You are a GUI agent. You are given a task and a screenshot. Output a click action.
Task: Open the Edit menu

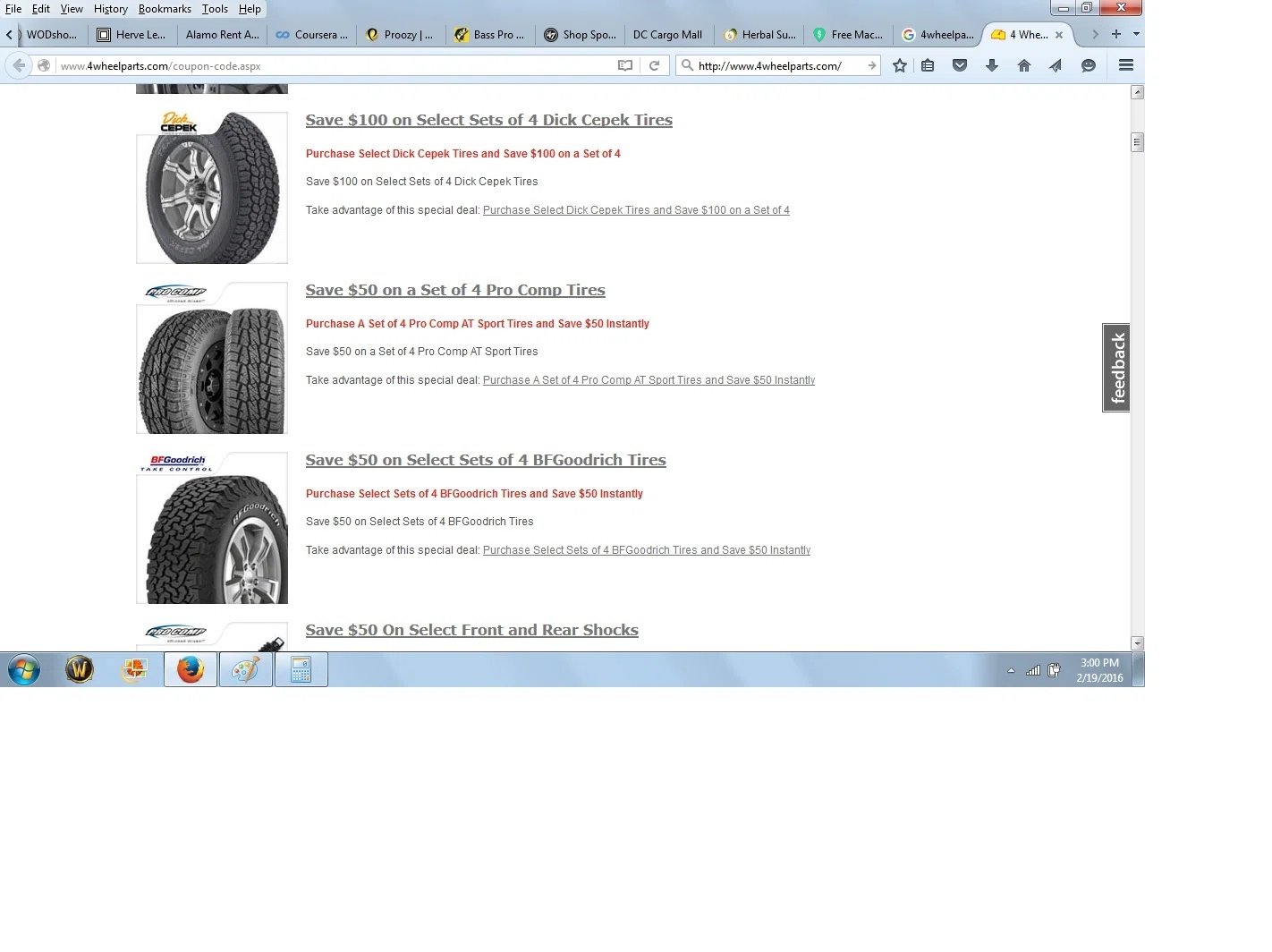pos(41,9)
